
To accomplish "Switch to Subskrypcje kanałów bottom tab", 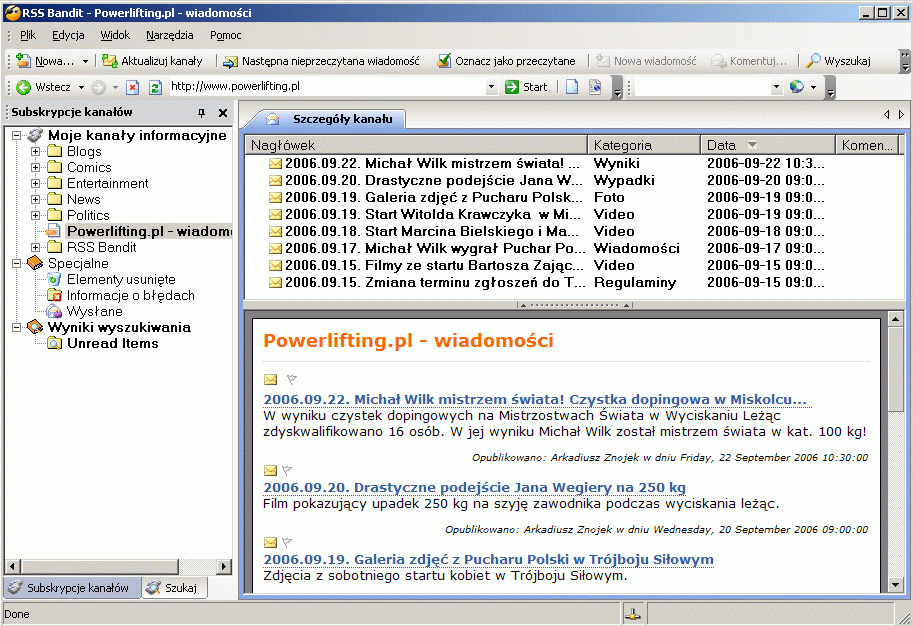I will tap(72, 588).
